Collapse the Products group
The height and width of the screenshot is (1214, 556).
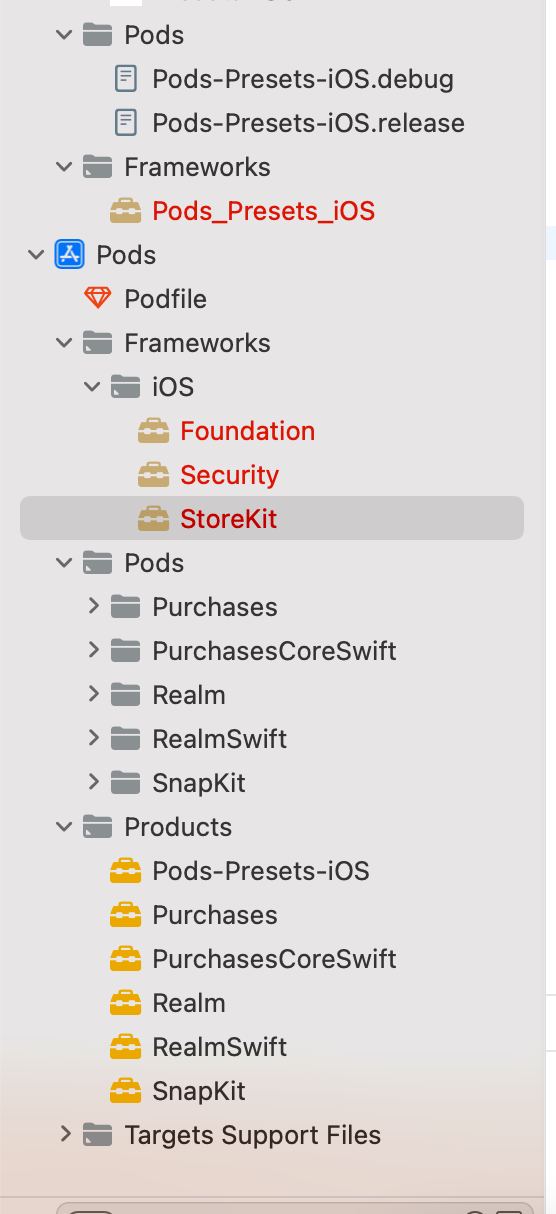point(65,826)
